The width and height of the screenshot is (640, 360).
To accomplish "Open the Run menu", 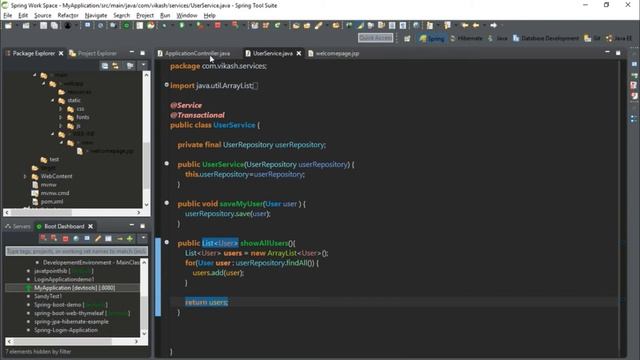I will (165, 16).
